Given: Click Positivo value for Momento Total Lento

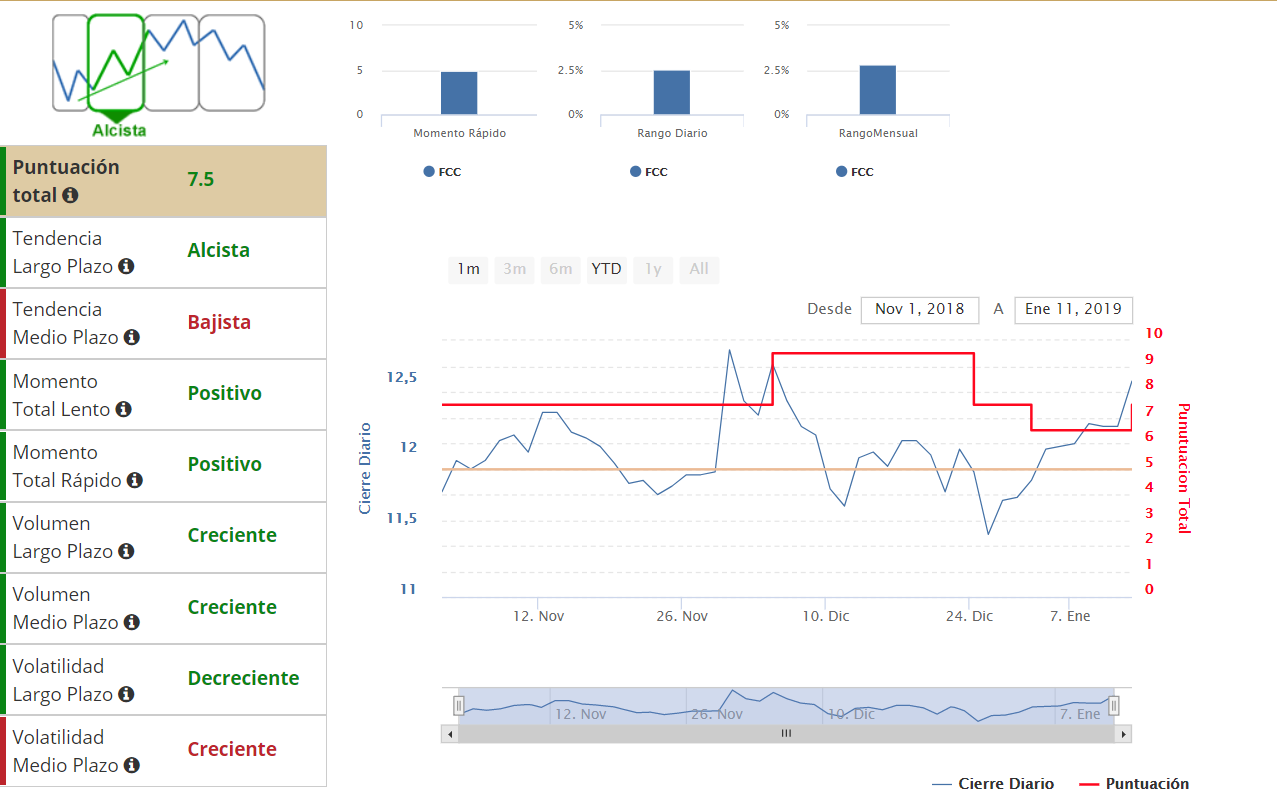Looking at the screenshot, I should 224,394.
